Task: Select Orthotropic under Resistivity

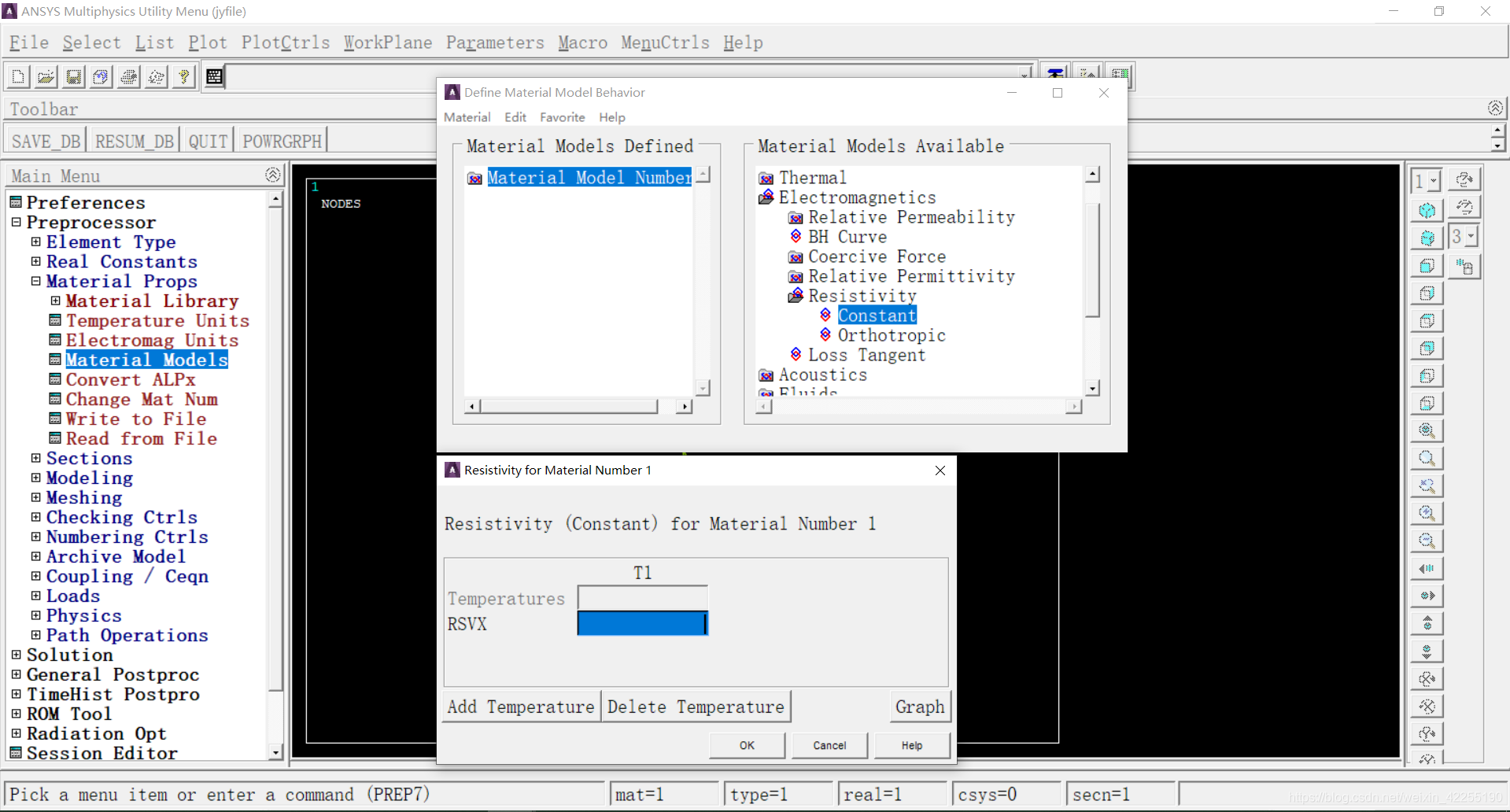Action: click(x=891, y=335)
